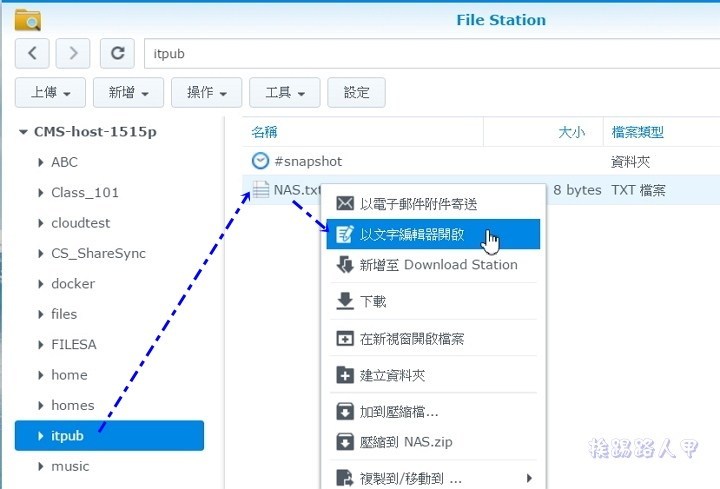Image resolution: width=720 pixels, height=489 pixels.
Task: Expand the homes folder arrow
Action: 41,405
